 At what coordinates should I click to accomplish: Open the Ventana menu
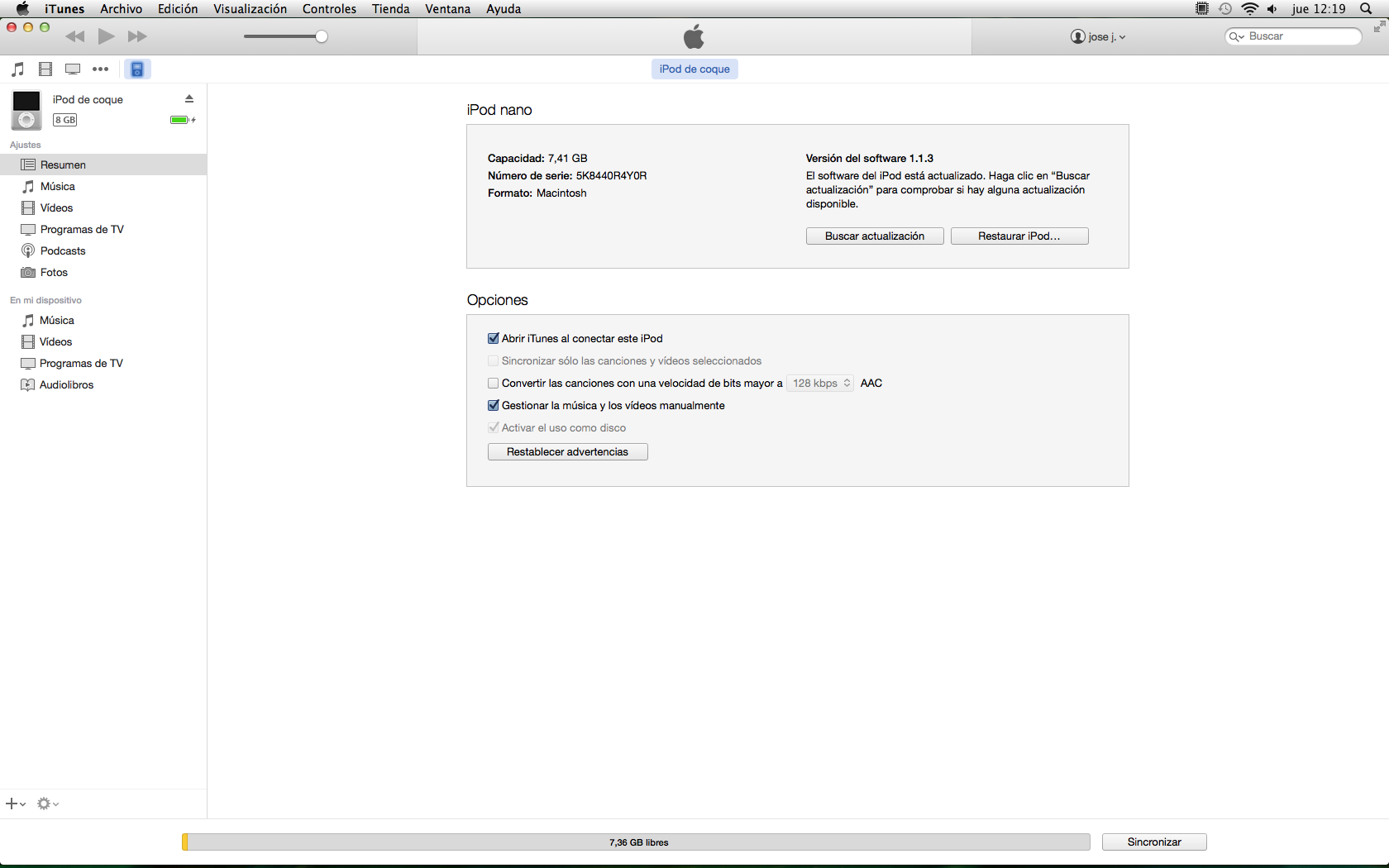click(448, 9)
